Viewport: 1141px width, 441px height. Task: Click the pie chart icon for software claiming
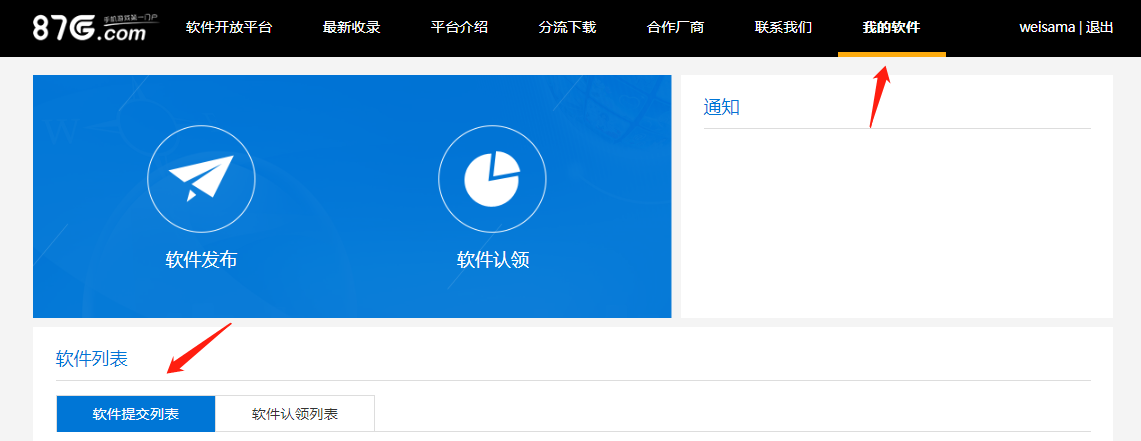(x=492, y=179)
